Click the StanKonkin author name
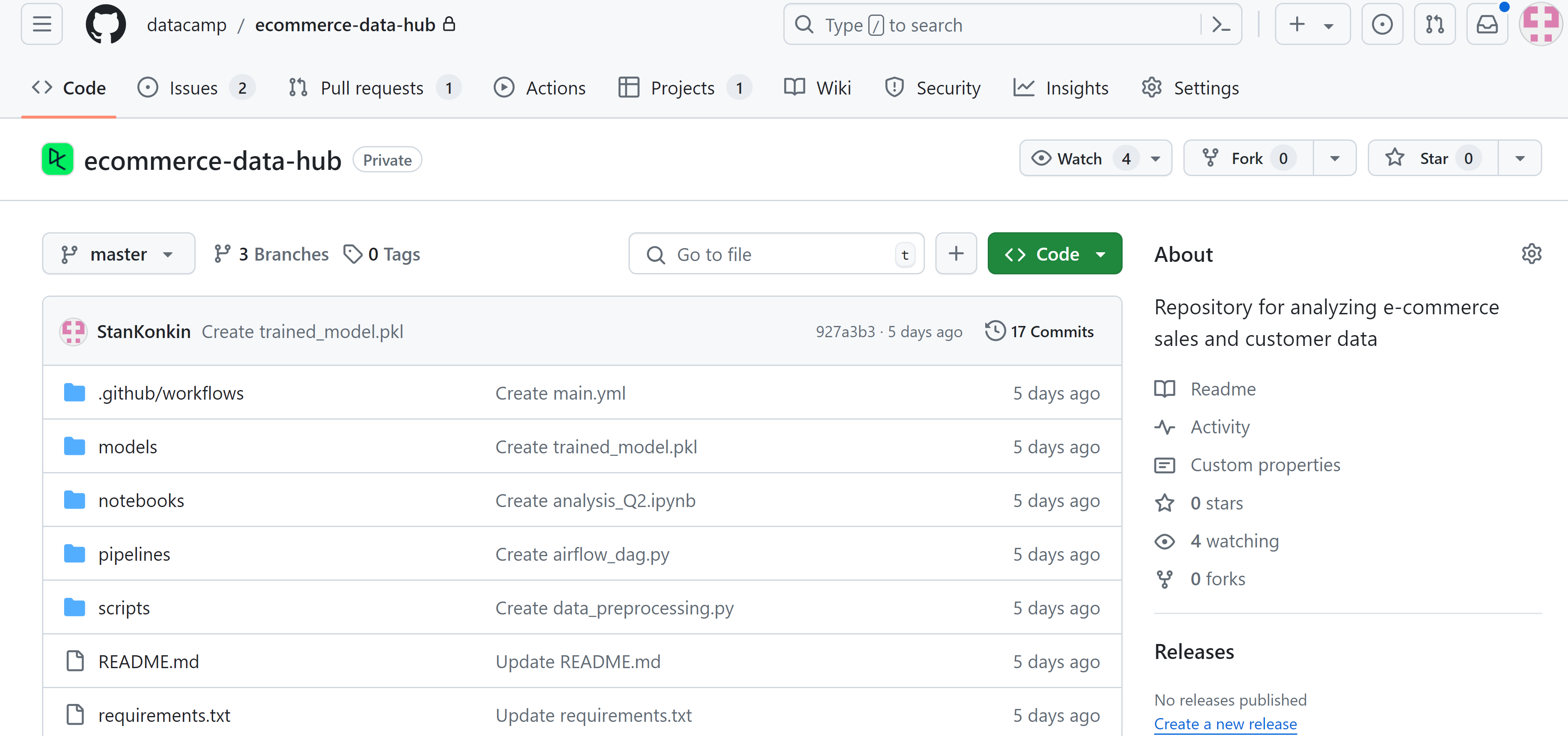The height and width of the screenshot is (736, 1568). pos(144,331)
